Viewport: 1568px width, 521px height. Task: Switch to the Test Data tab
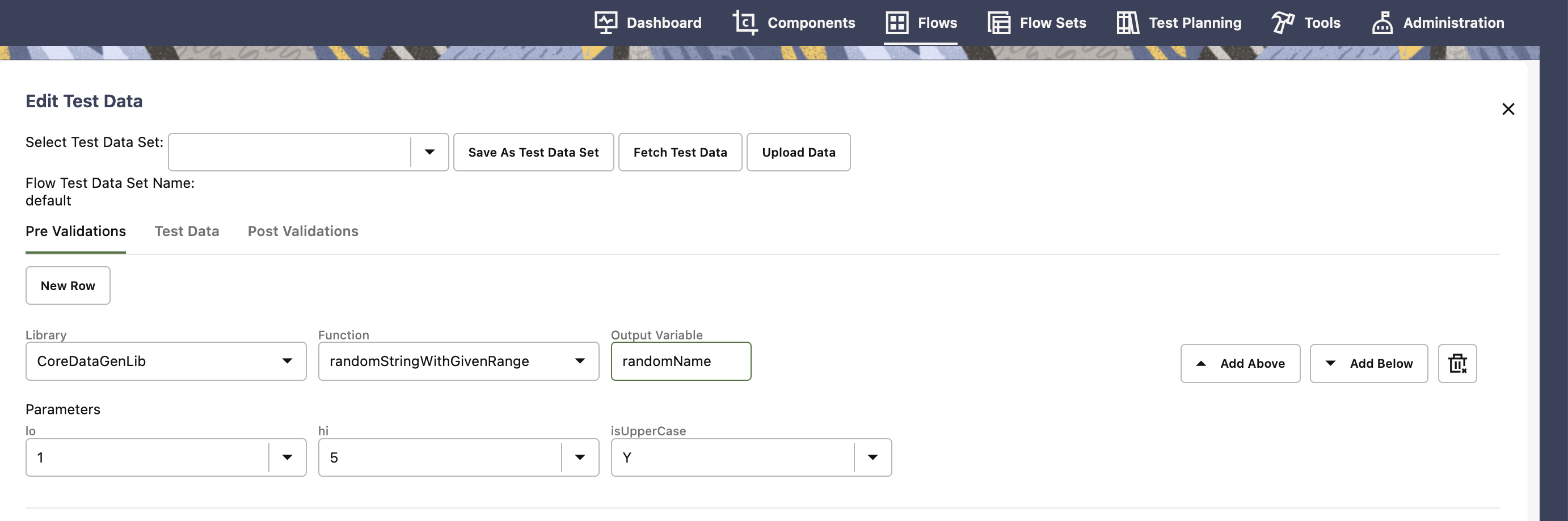[187, 232]
